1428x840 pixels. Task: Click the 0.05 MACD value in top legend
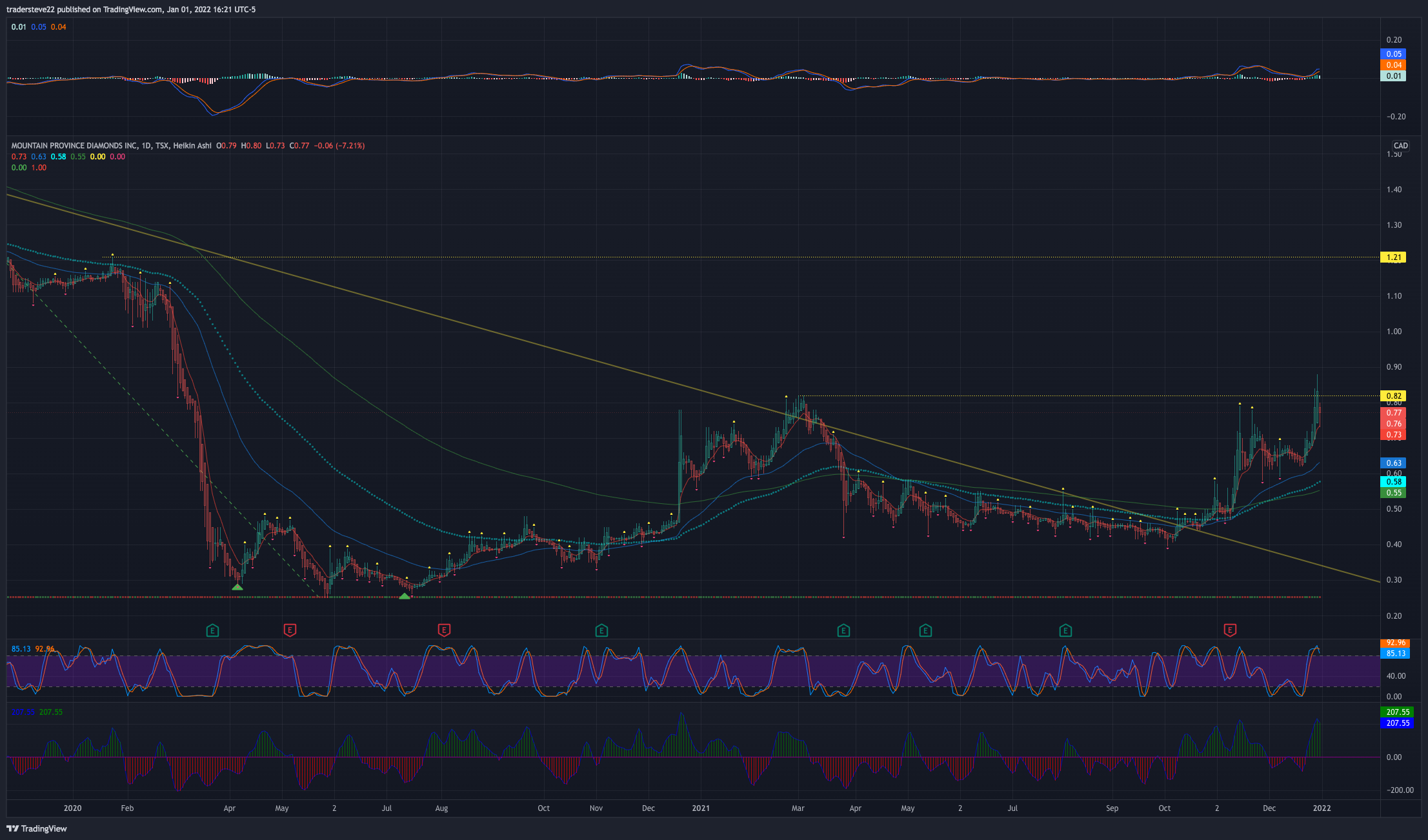coord(39,27)
